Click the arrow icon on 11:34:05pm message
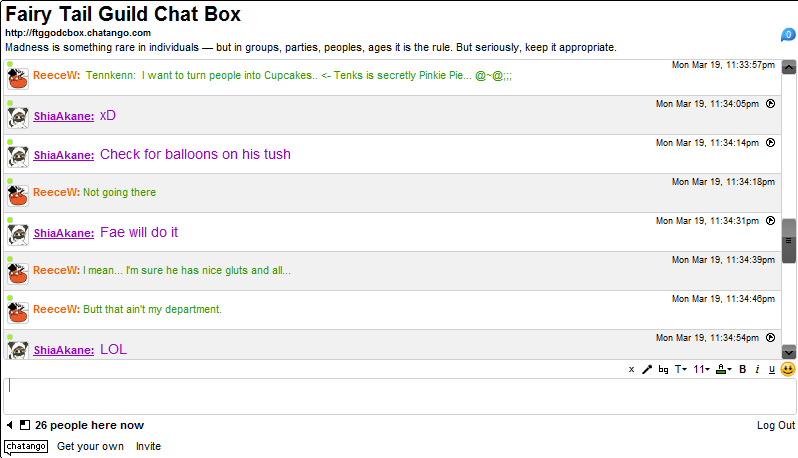 point(770,103)
